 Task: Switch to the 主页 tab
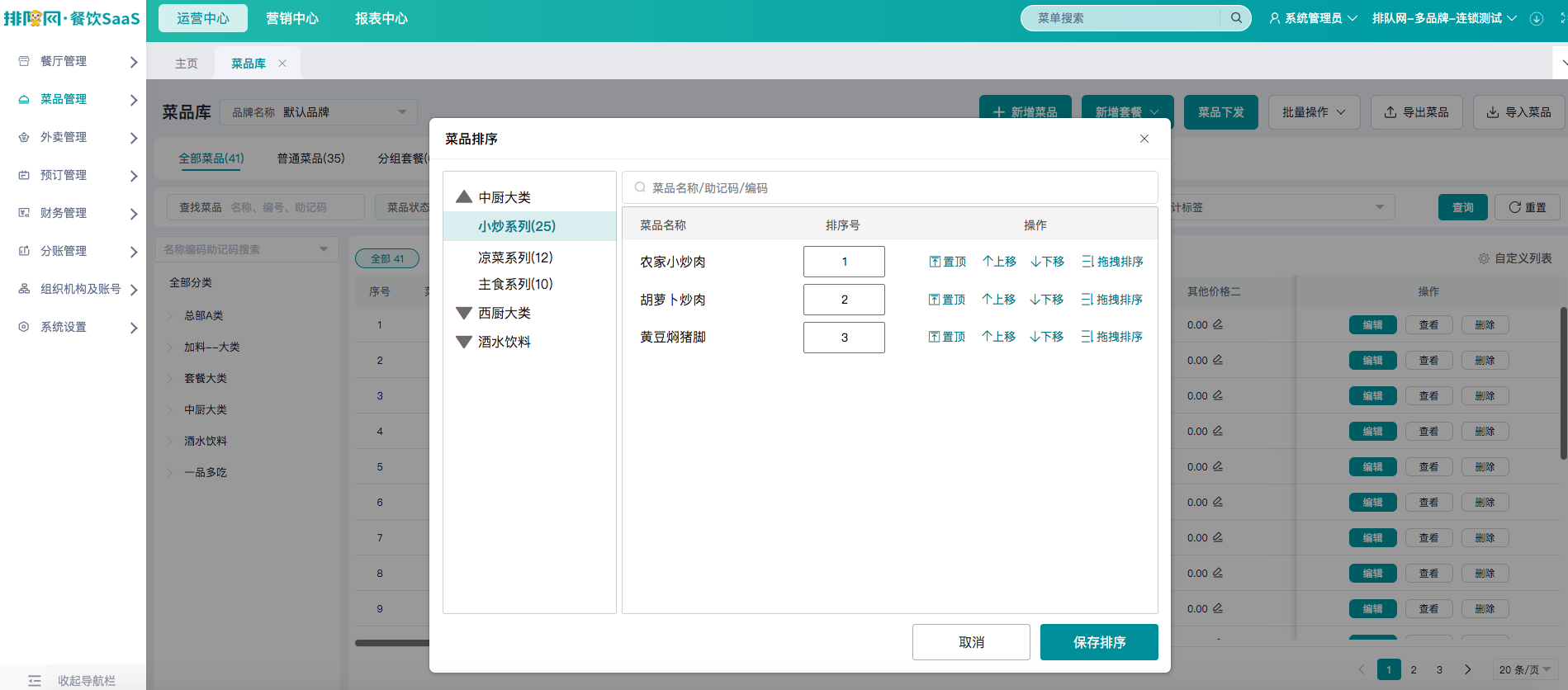pyautogui.click(x=187, y=64)
